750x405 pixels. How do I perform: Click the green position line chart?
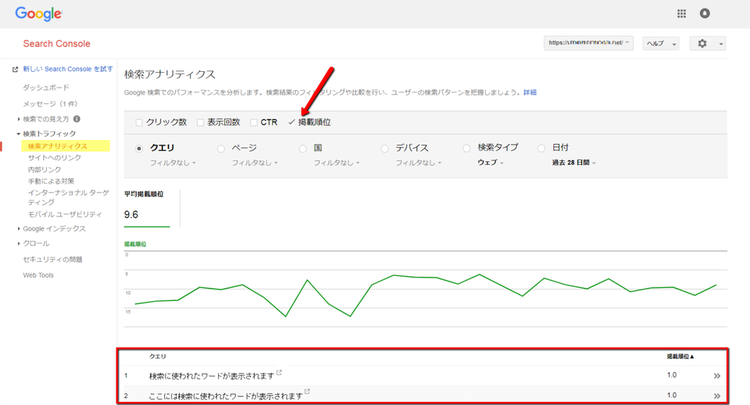pyautogui.click(x=426, y=295)
